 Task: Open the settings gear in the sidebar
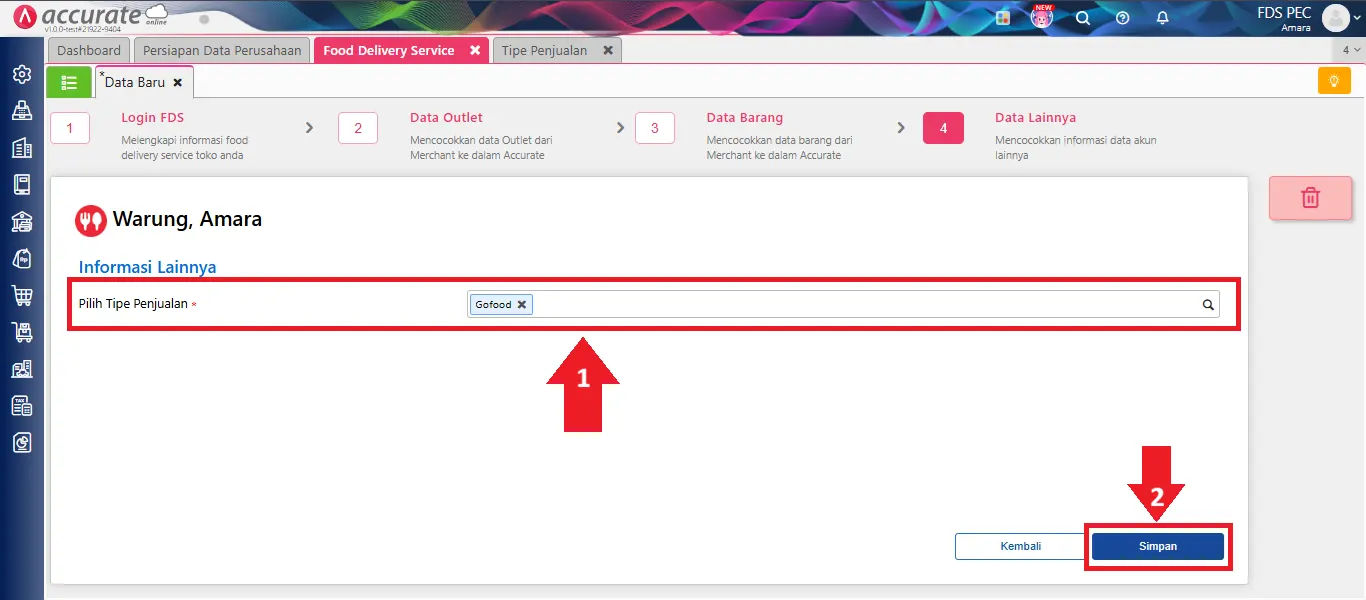[x=21, y=75]
